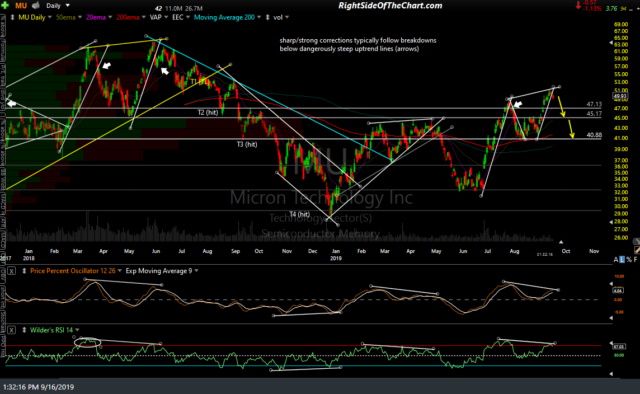Click the up-down arrows icon before MU Daily
640x394 pixels.
pos(13,18)
